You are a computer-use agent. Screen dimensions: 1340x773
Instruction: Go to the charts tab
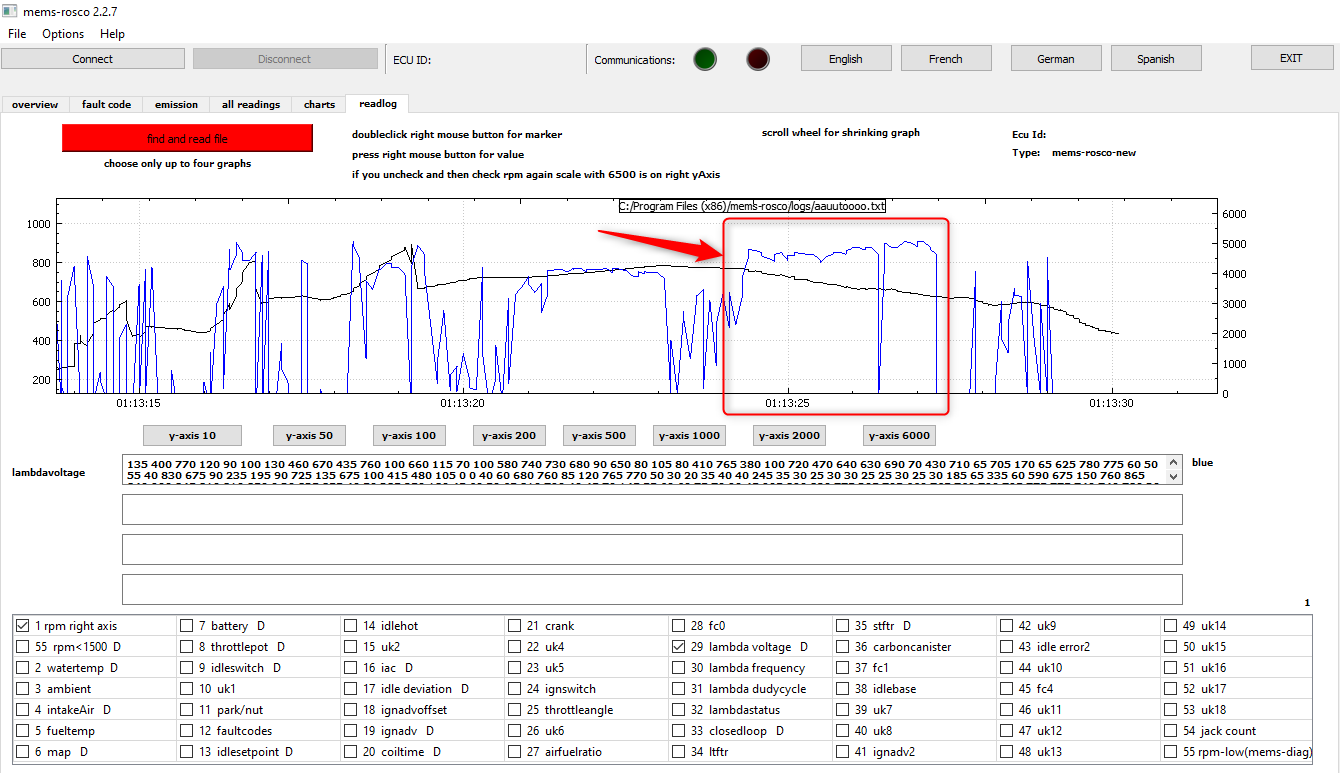(319, 104)
